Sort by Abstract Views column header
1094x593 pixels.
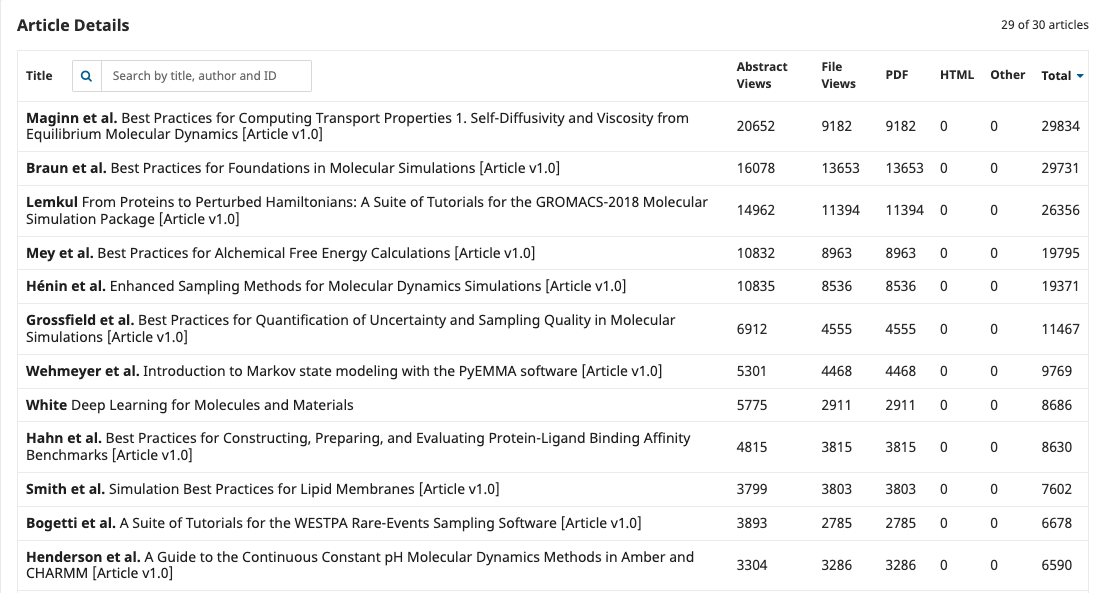(761, 75)
